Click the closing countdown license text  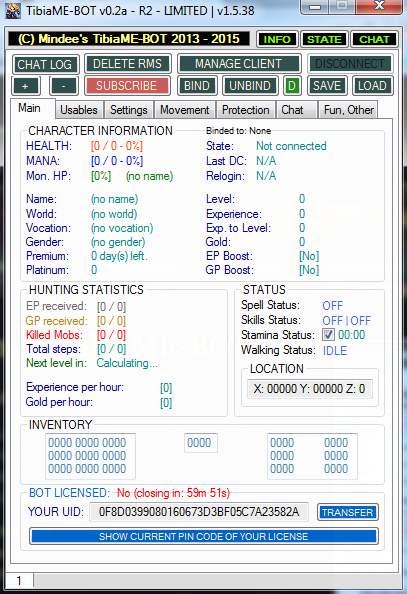click(173, 493)
